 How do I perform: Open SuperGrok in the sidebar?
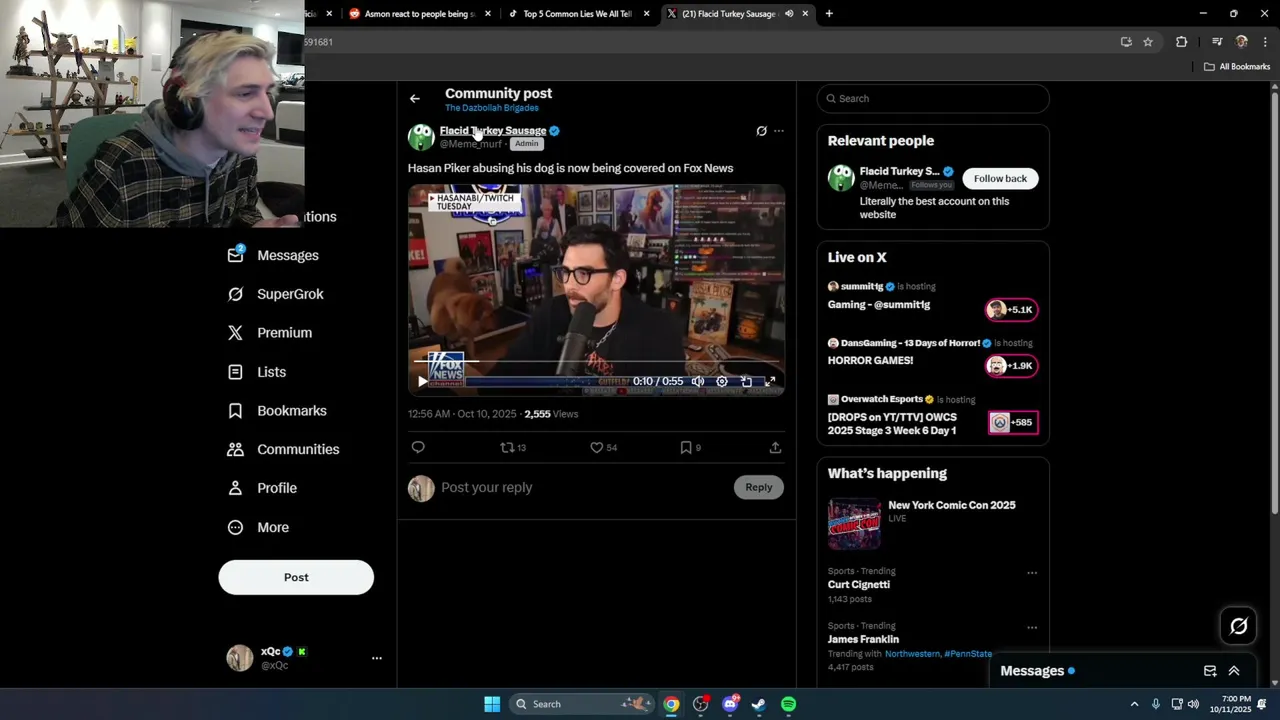click(276, 294)
